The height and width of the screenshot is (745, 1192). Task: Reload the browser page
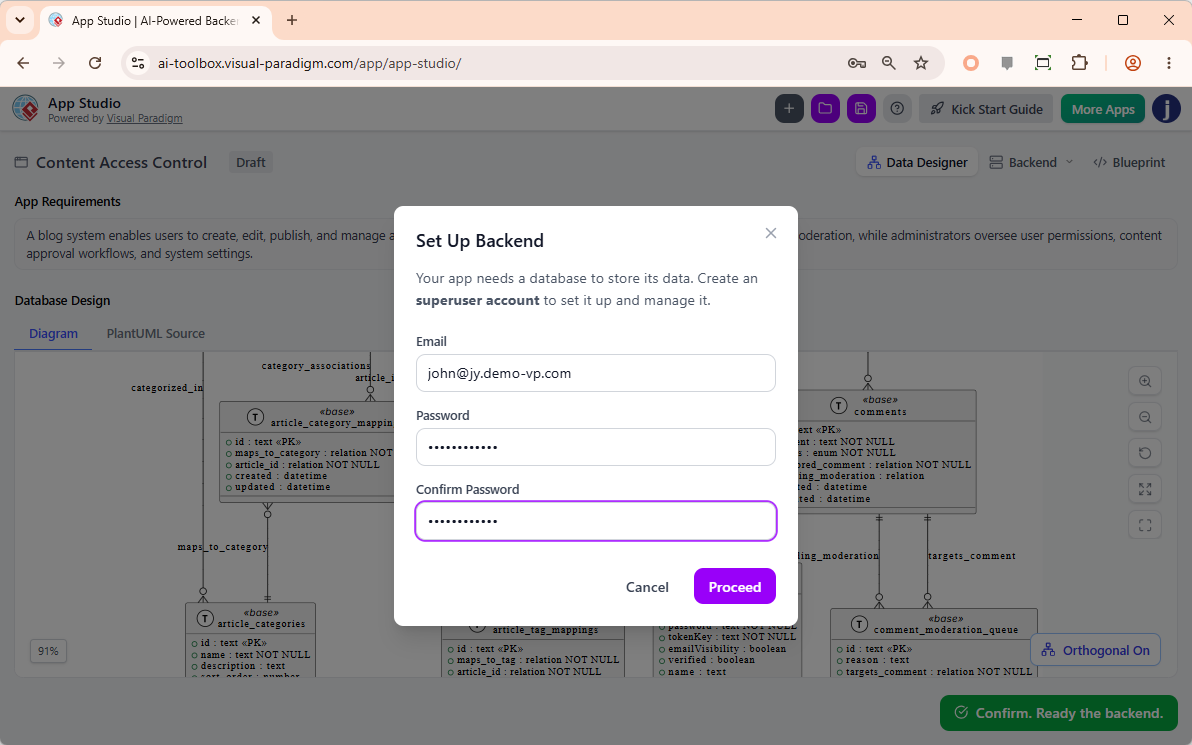pyautogui.click(x=95, y=63)
